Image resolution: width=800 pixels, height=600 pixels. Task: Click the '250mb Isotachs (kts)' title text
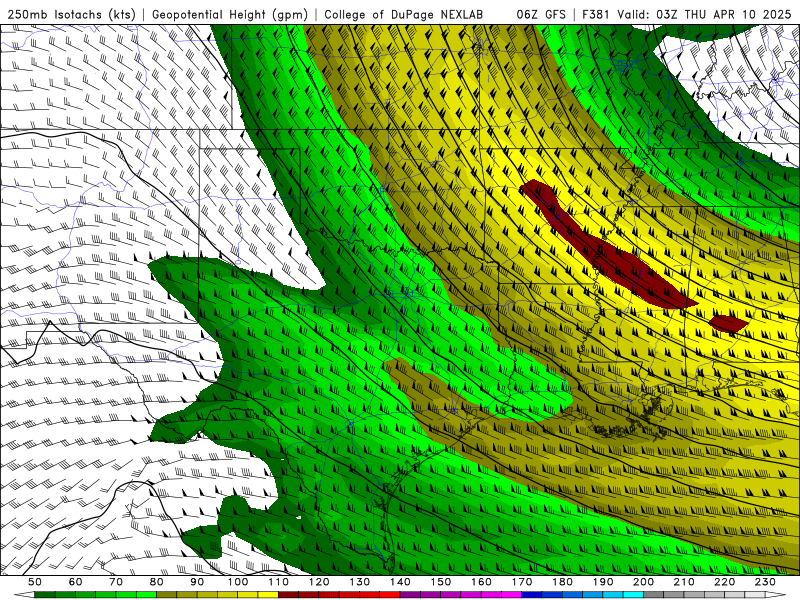pyautogui.click(x=71, y=14)
